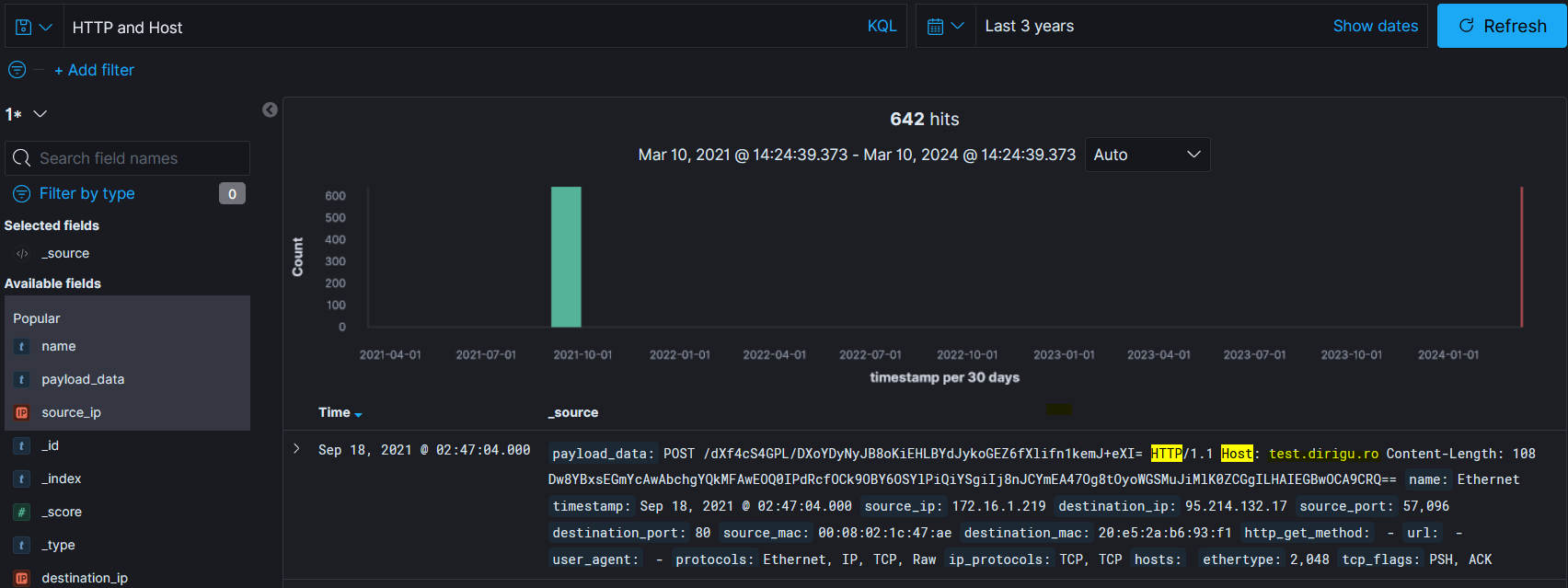Click the filter options circle icon

[17, 70]
